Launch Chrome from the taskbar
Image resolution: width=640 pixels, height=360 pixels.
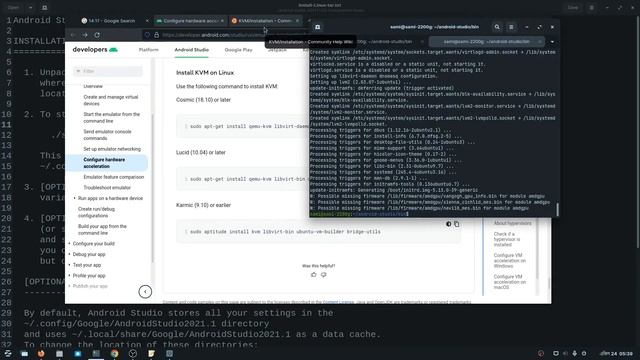click(114, 353)
